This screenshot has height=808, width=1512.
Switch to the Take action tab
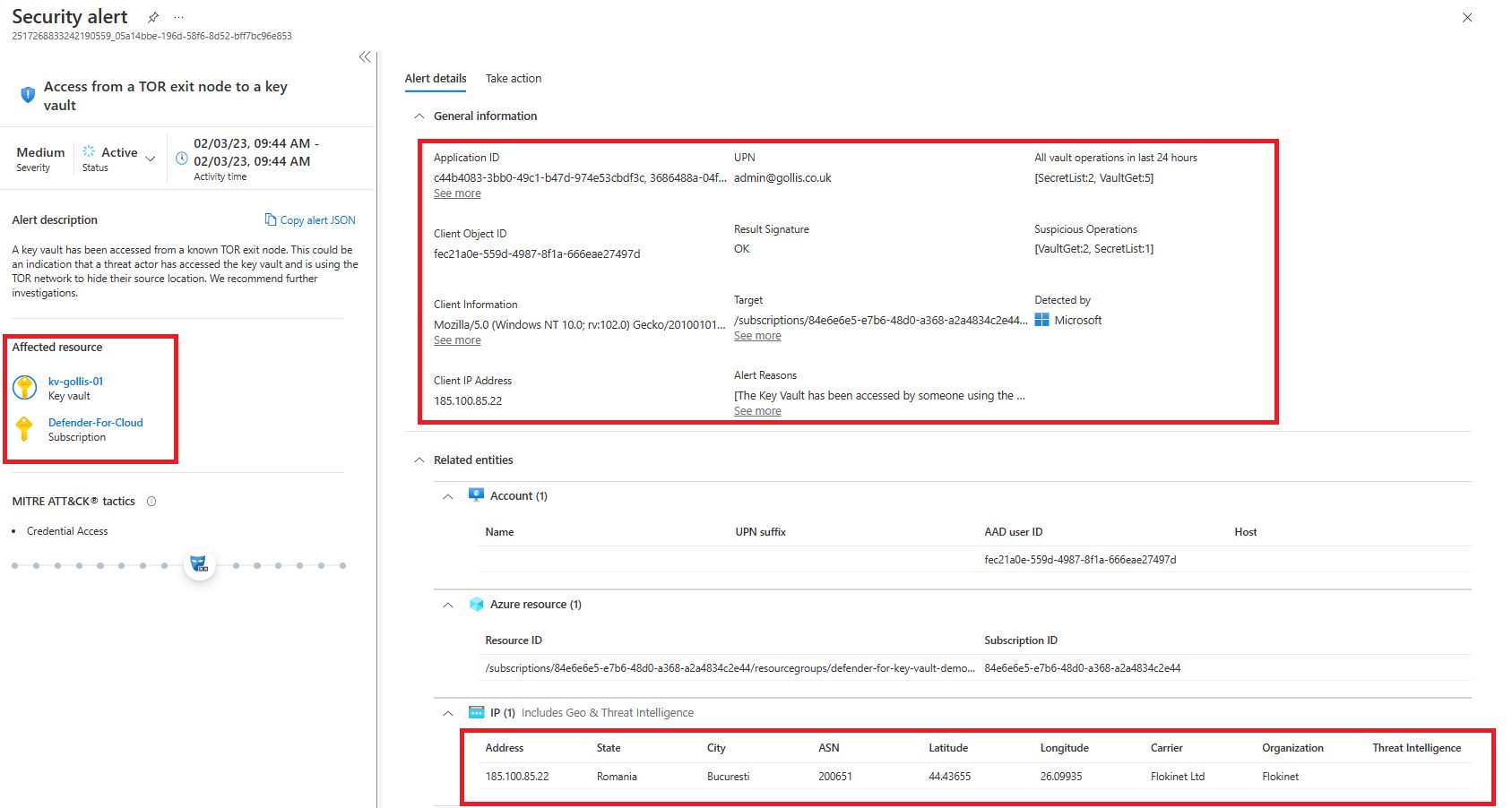(514, 79)
